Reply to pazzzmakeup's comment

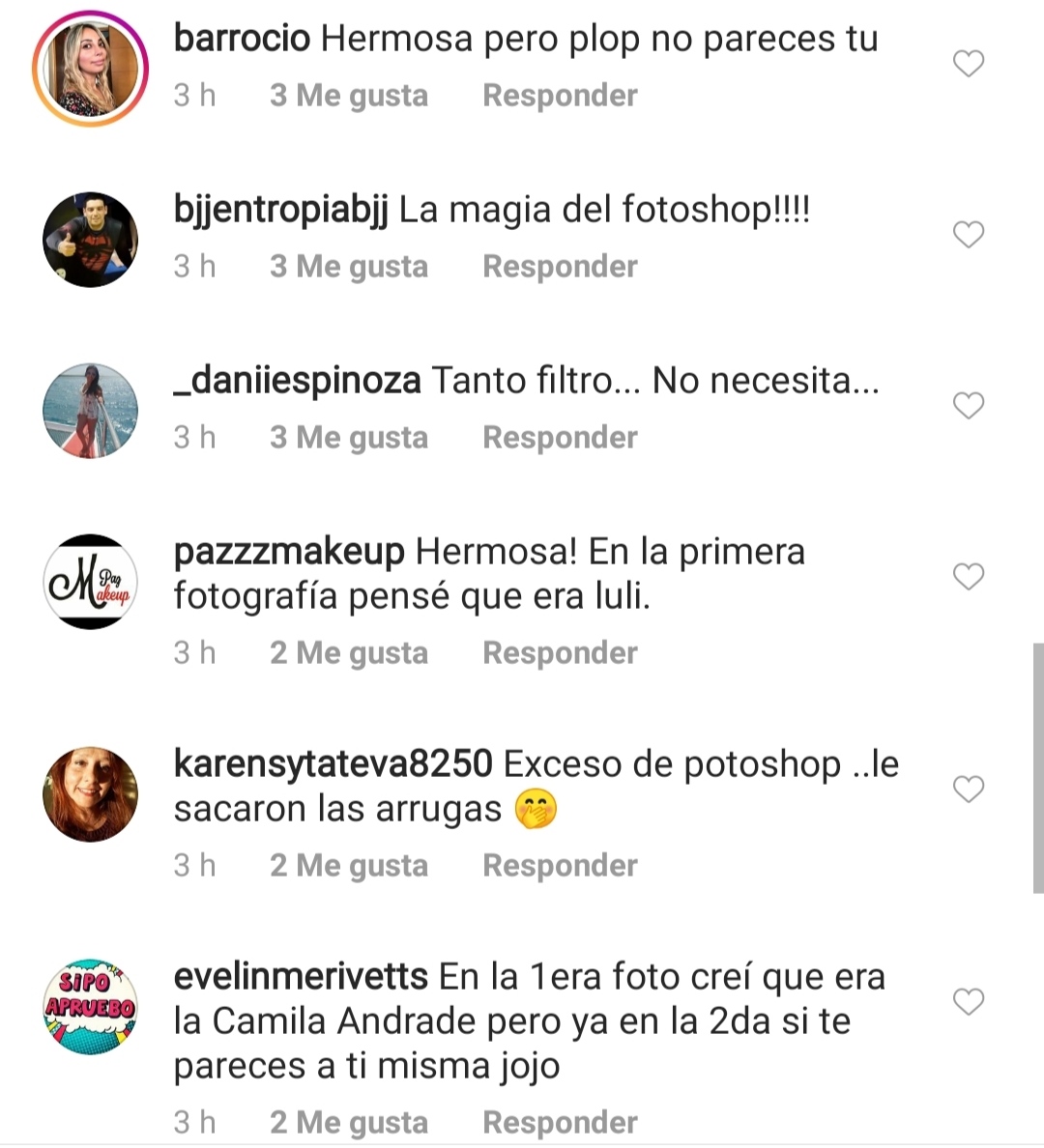(x=560, y=653)
